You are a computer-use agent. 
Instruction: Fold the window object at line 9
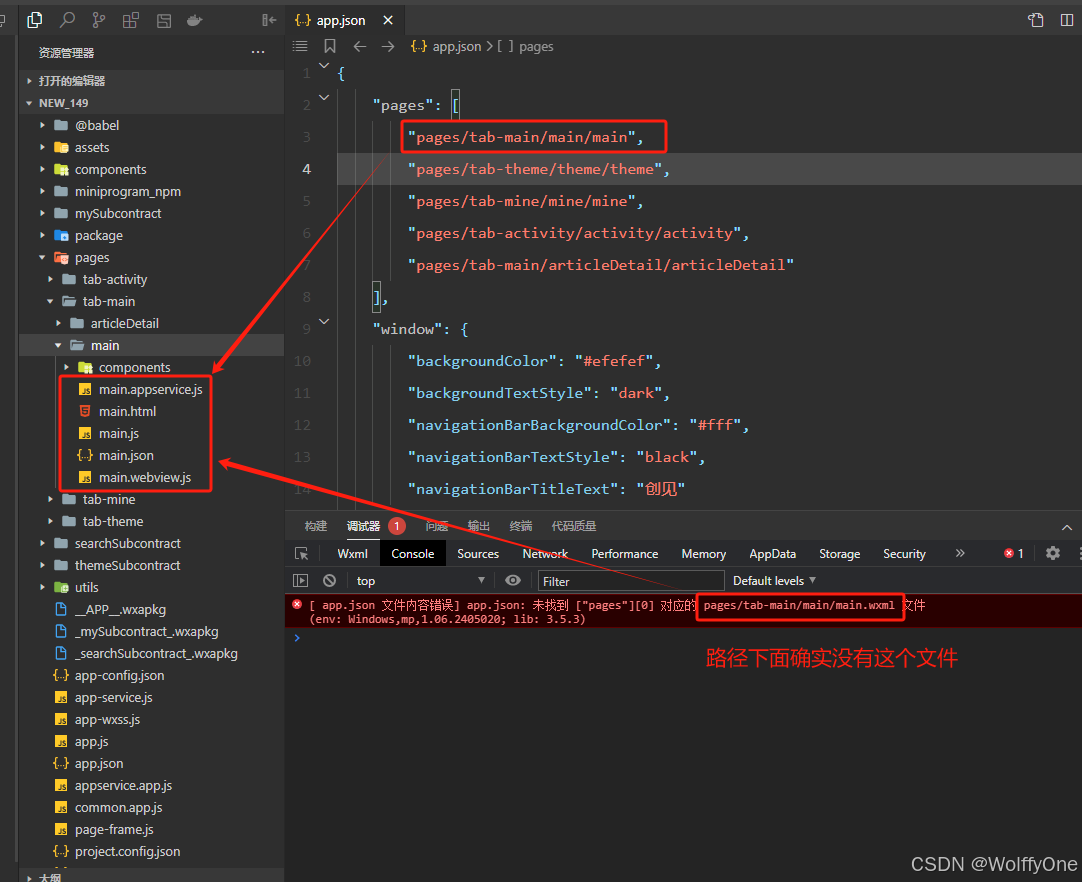click(324, 322)
